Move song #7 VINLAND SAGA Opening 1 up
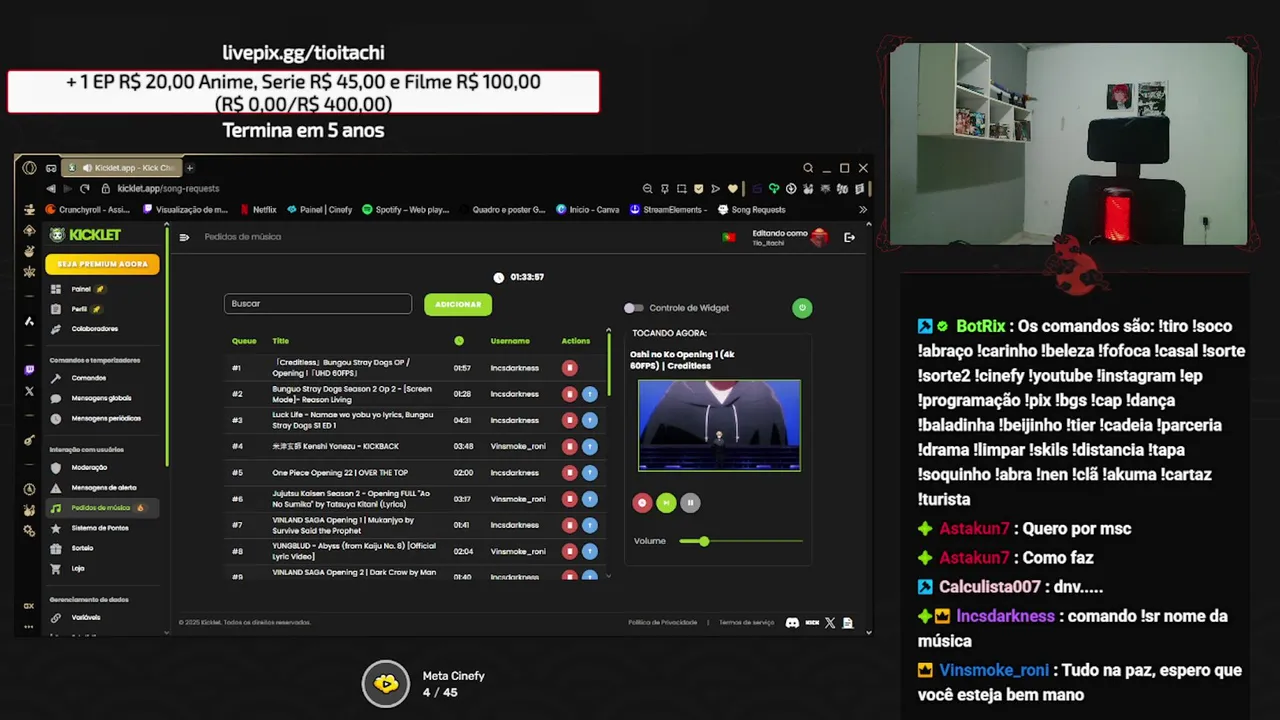 (589, 525)
